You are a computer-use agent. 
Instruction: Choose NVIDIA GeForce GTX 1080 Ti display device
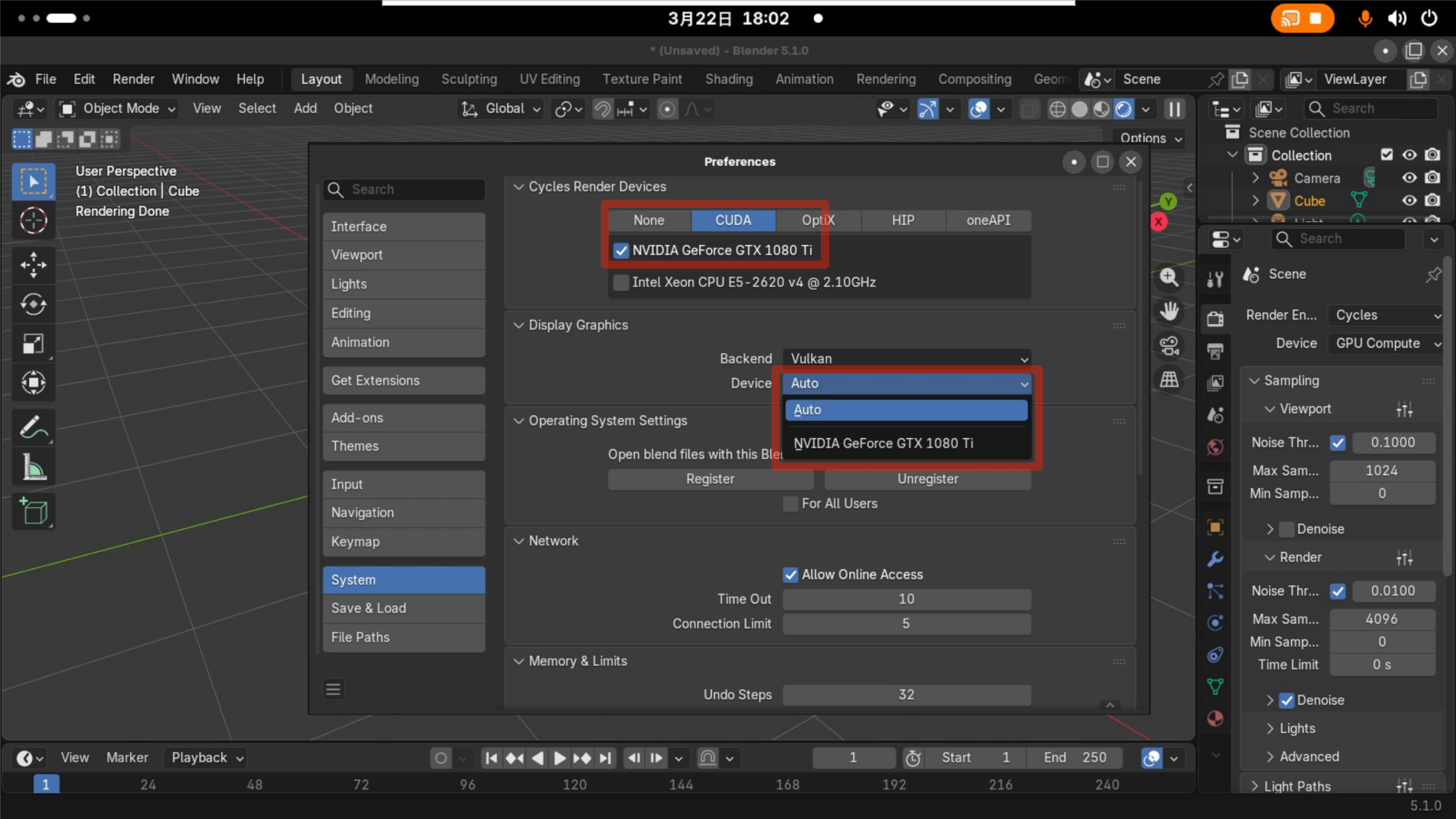click(906, 443)
